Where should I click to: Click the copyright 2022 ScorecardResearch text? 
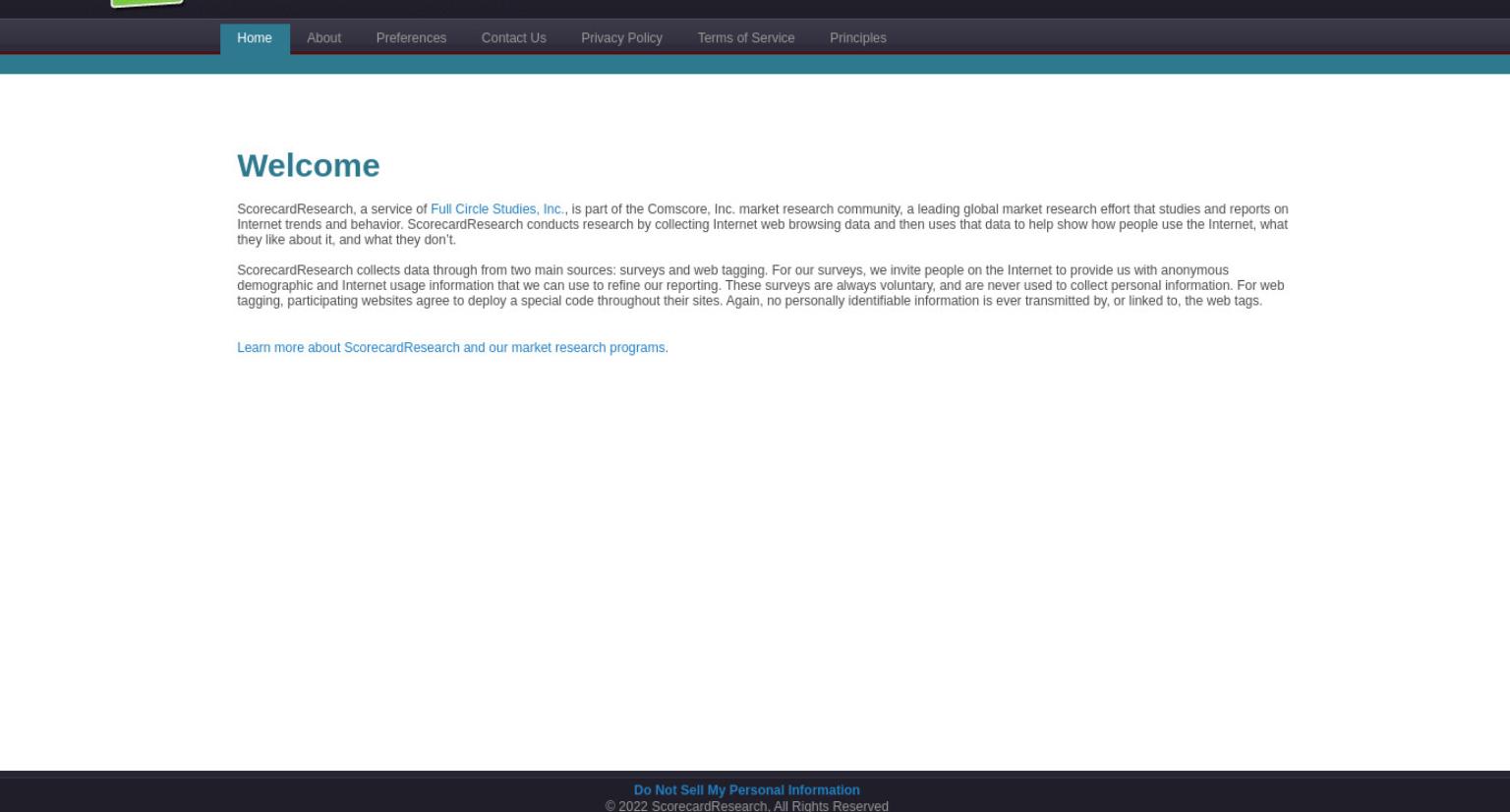click(746, 805)
